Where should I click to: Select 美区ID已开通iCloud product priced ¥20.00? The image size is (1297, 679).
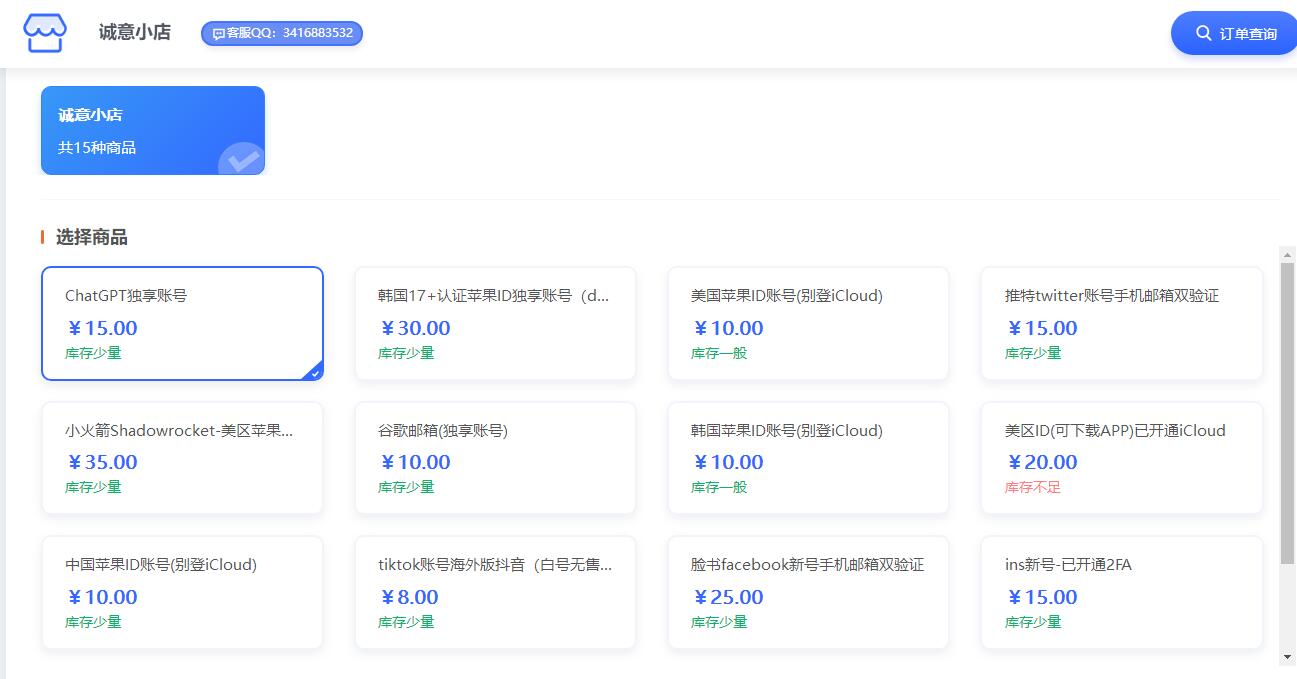(1121, 458)
